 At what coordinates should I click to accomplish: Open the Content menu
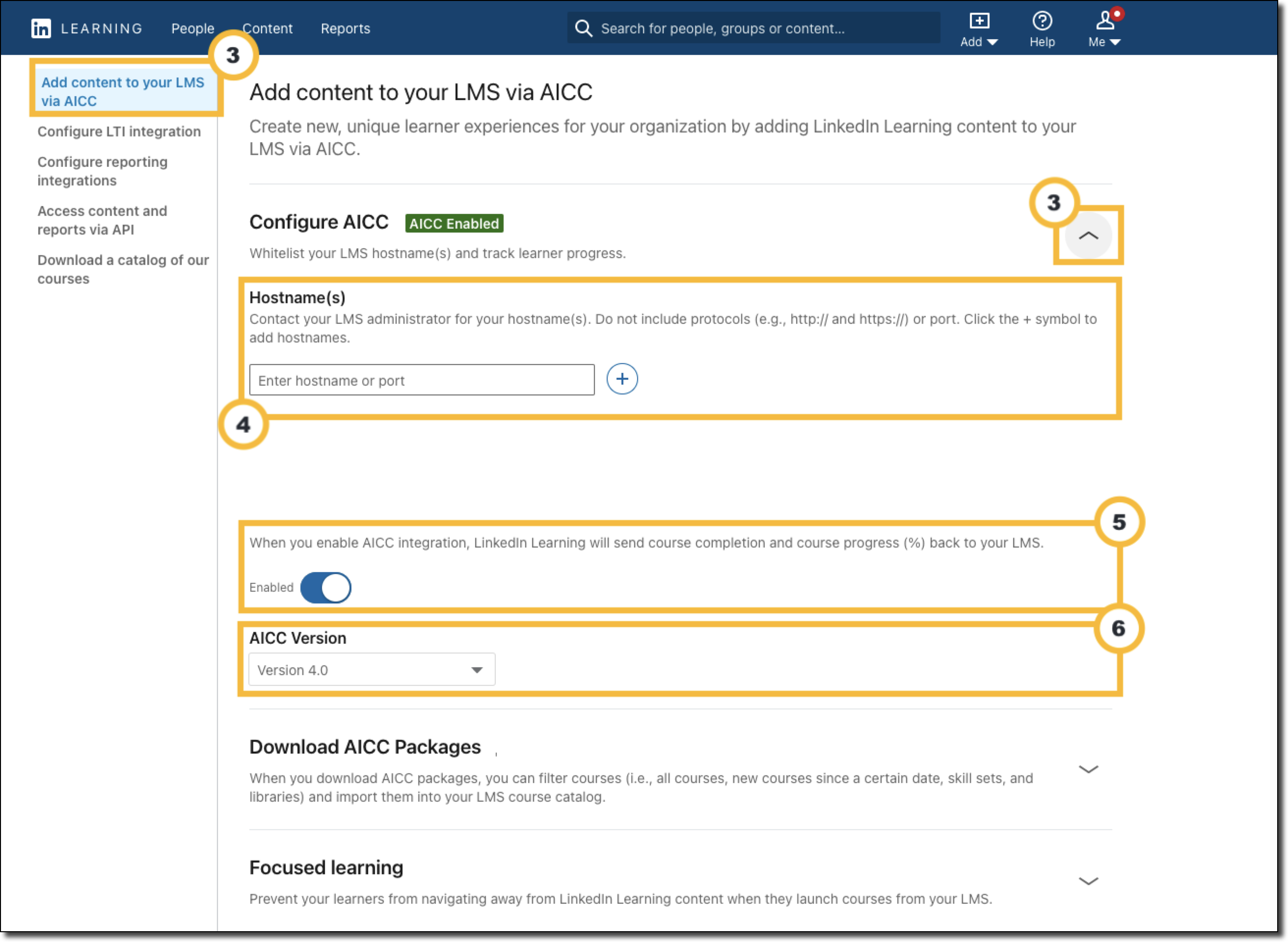pyautogui.click(x=268, y=28)
